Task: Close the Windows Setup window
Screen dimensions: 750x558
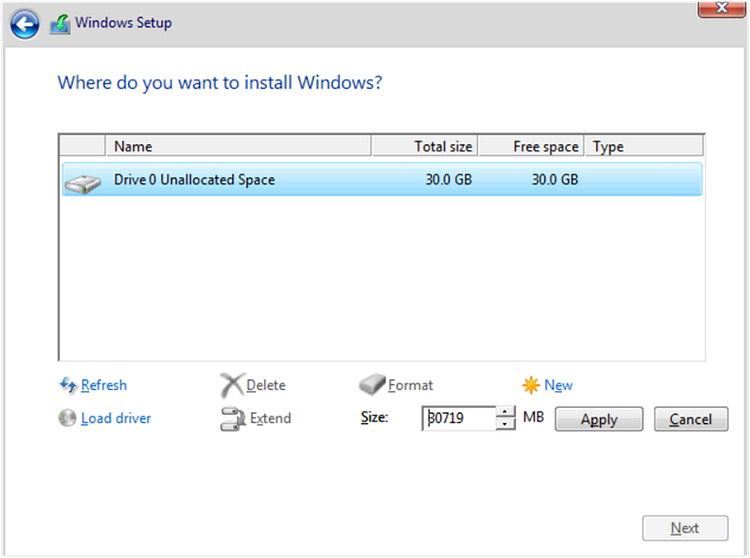Action: point(721,9)
